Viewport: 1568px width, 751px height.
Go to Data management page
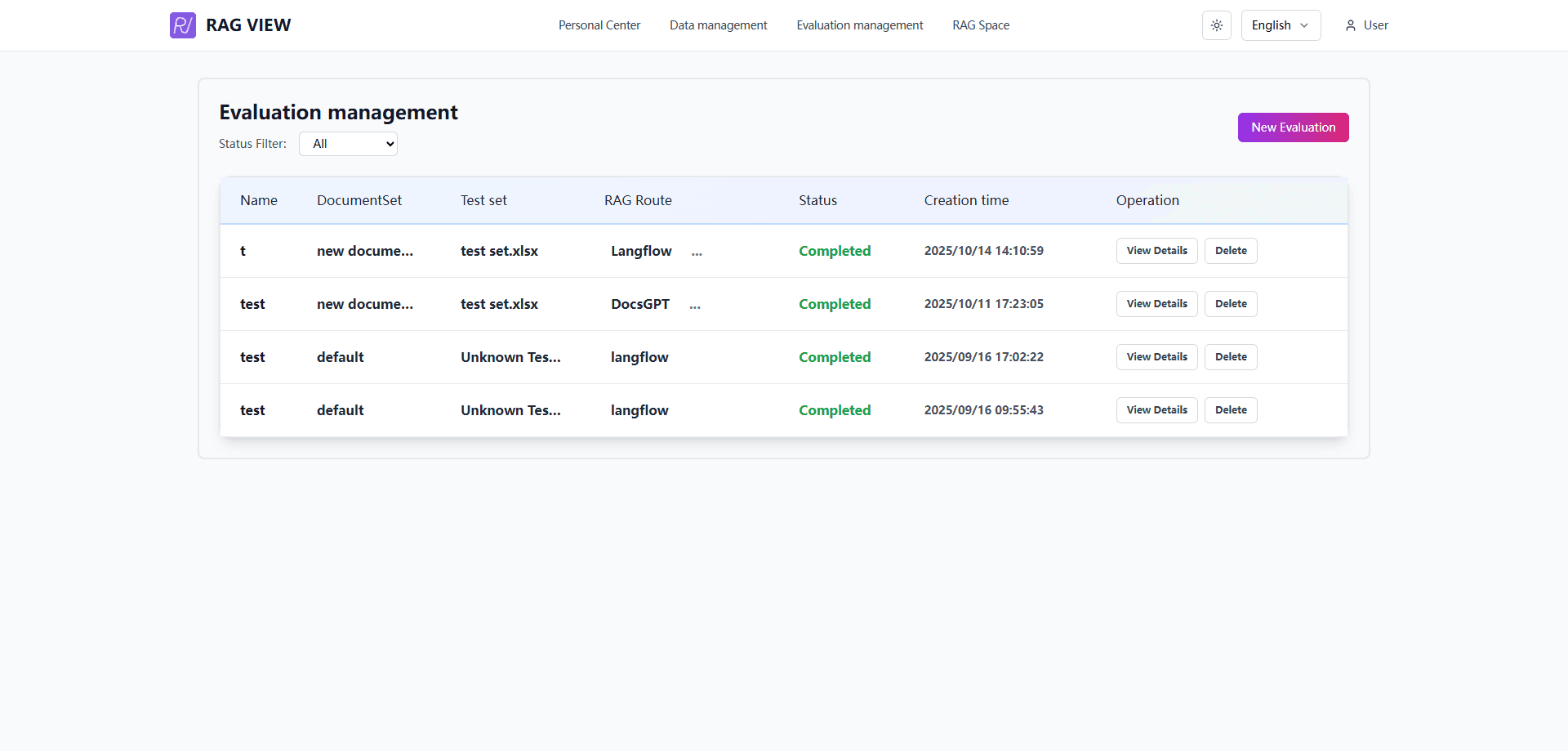(x=718, y=25)
